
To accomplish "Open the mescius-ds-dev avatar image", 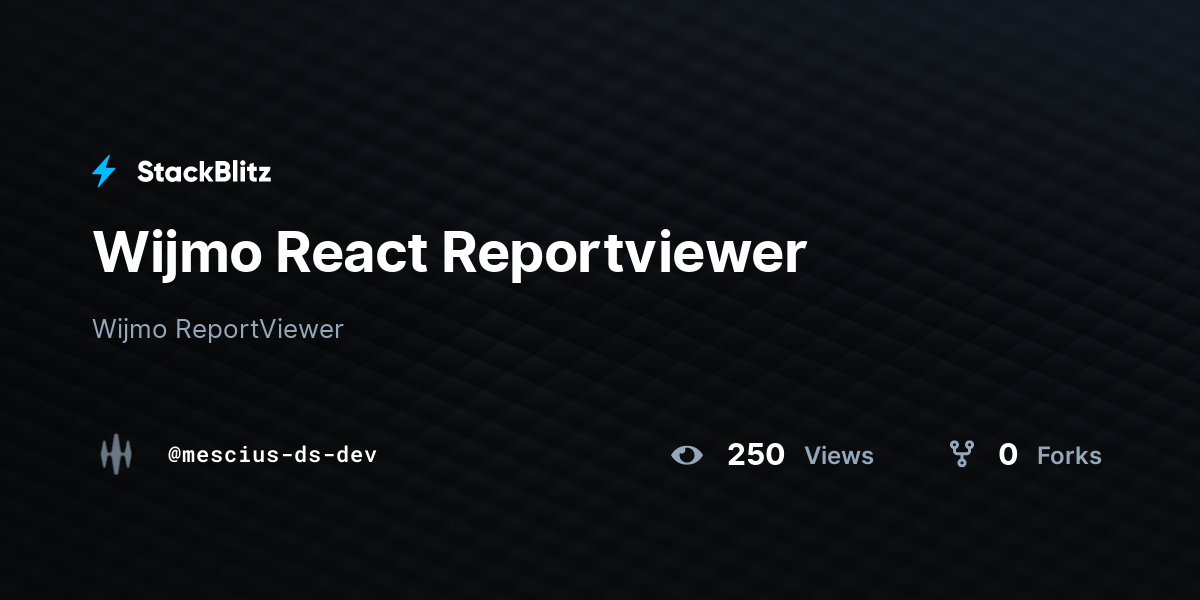I will [x=116, y=455].
